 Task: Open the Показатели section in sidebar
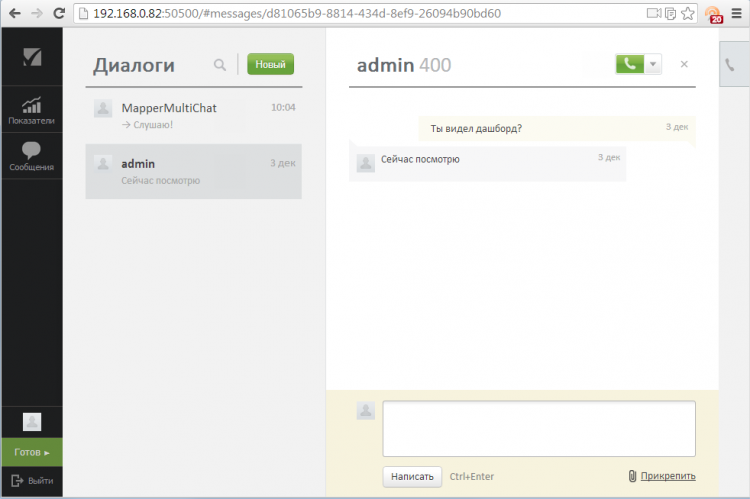[x=31, y=110]
